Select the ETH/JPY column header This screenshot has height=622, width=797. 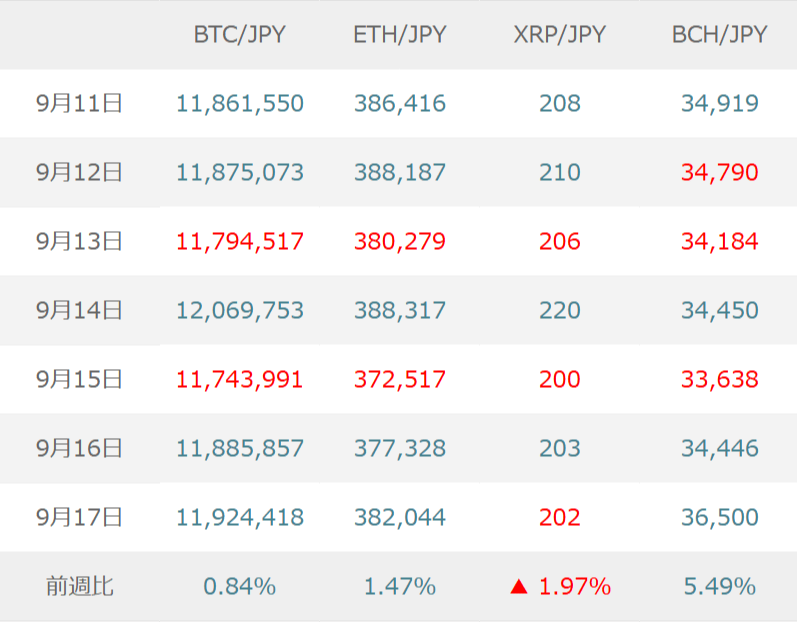point(400,35)
